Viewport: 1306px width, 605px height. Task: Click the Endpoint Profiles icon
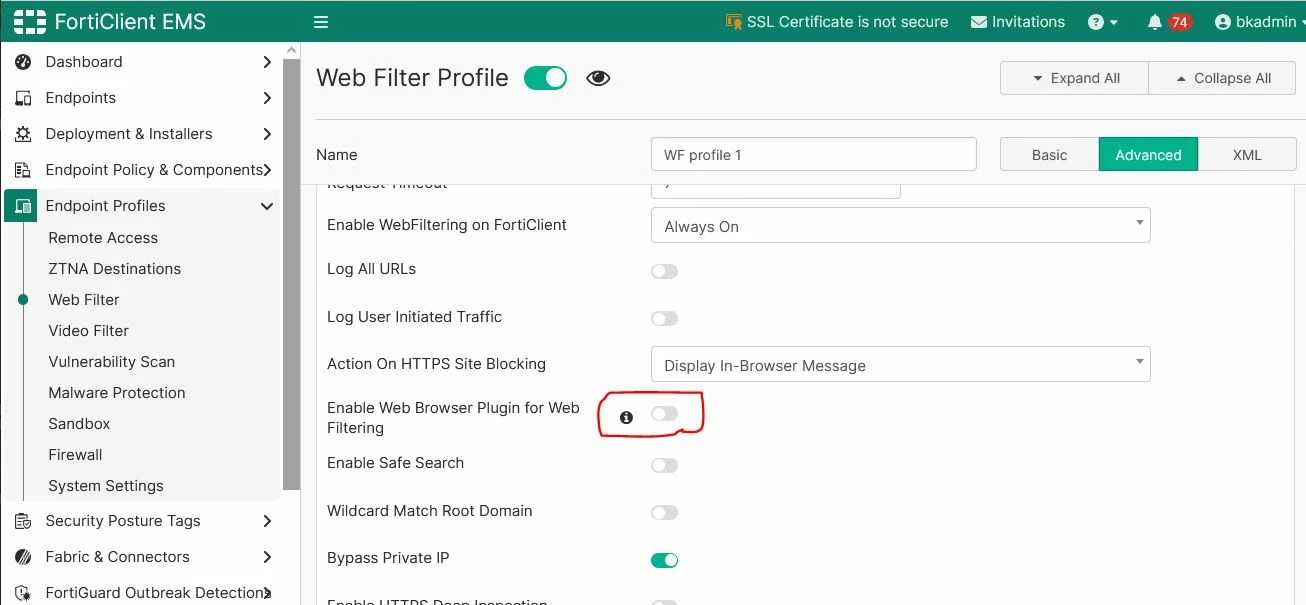click(23, 206)
